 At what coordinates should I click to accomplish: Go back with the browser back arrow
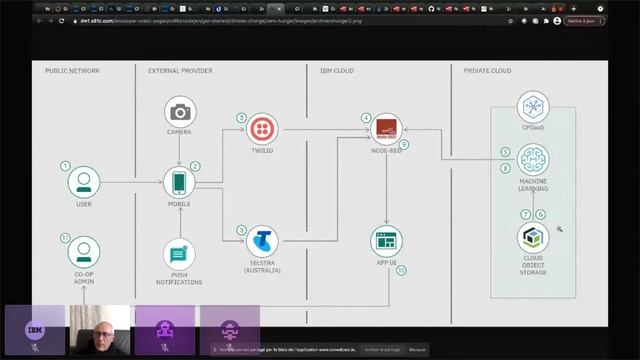(x=40, y=21)
